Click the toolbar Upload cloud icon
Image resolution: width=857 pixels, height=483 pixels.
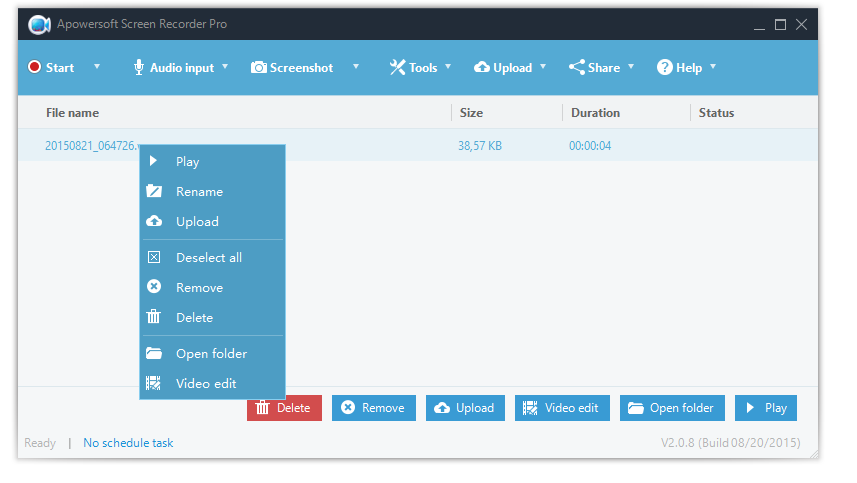(x=482, y=67)
